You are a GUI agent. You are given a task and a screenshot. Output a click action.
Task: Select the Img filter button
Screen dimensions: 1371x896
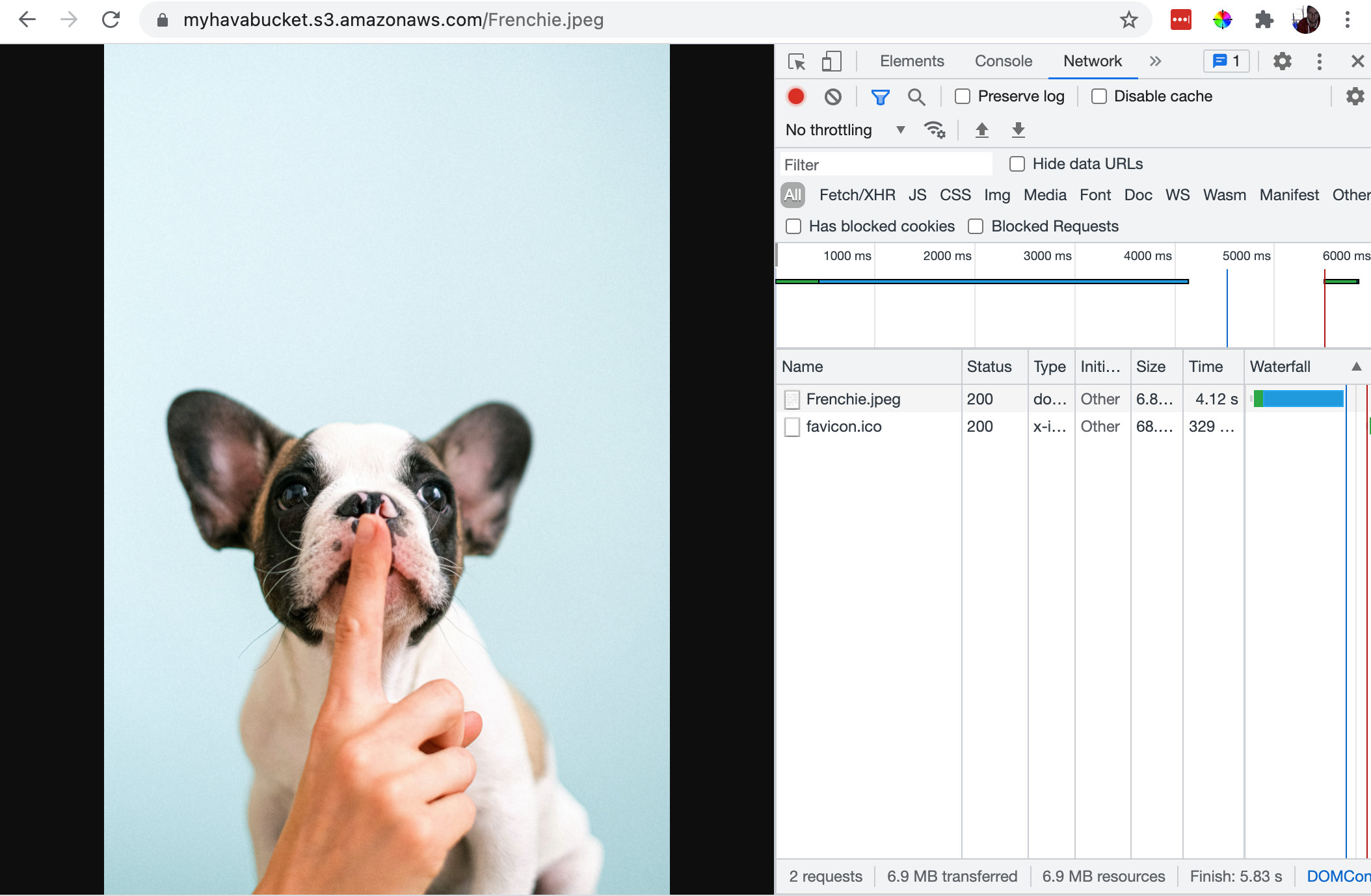click(996, 195)
